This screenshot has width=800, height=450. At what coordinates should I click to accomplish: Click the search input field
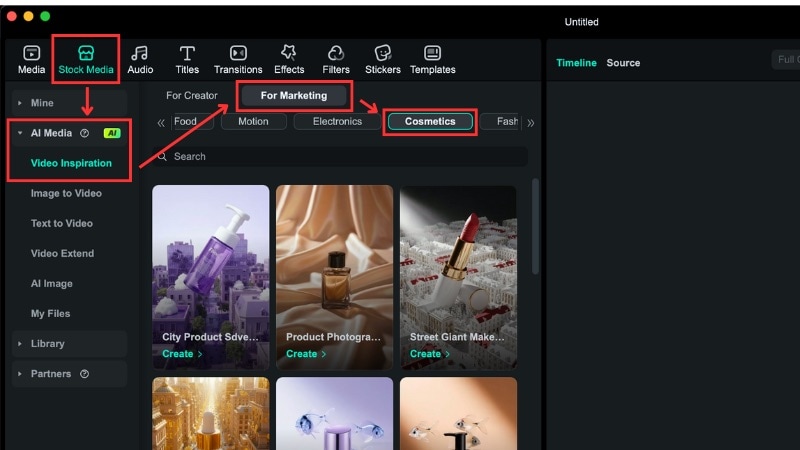pyautogui.click(x=340, y=157)
